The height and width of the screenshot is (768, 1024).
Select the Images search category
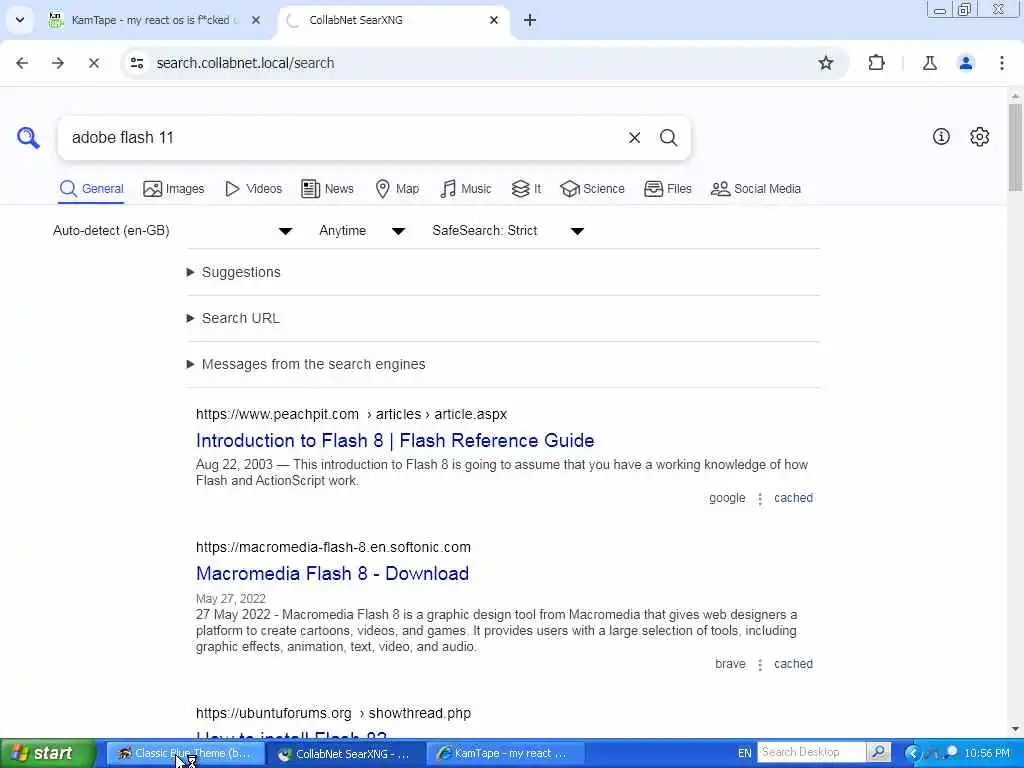[174, 189]
